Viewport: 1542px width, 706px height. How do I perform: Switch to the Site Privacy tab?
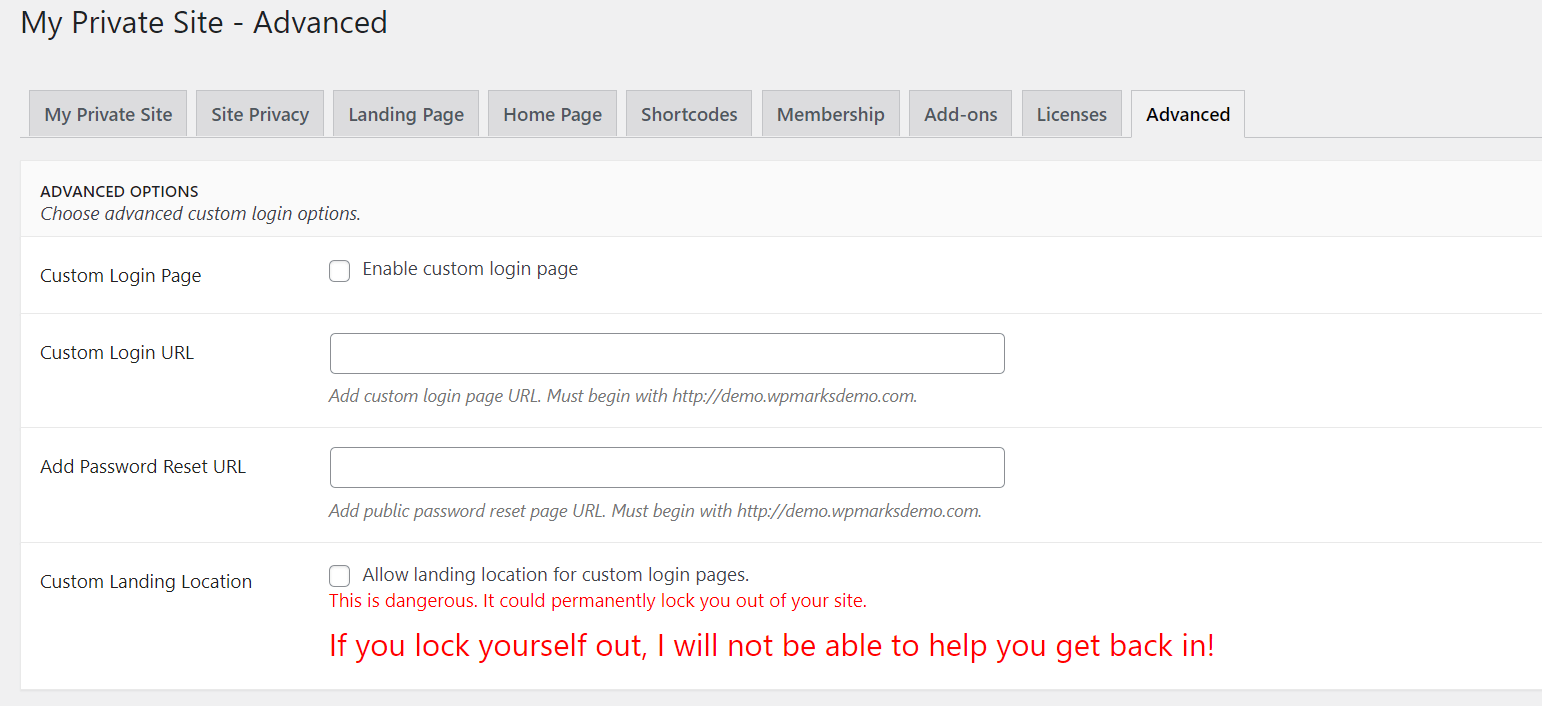click(259, 113)
